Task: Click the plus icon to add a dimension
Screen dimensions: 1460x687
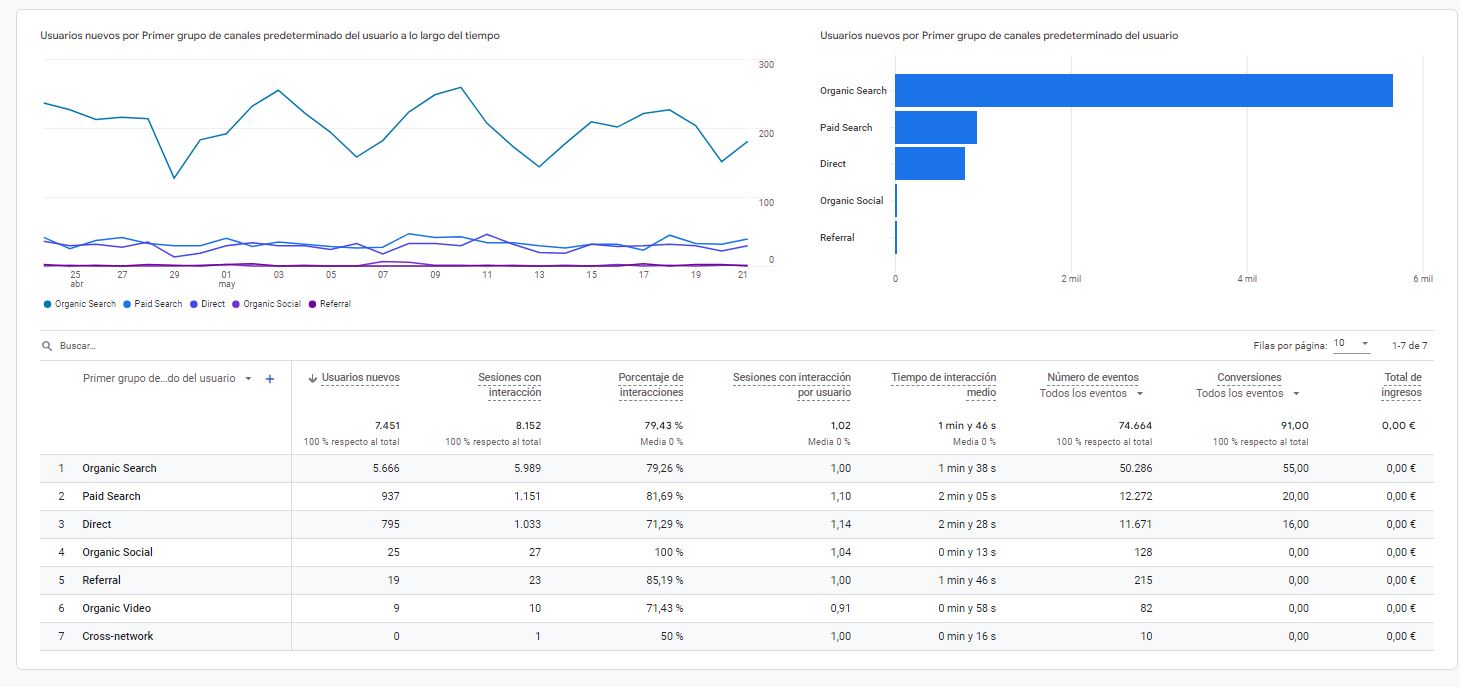Action: point(269,379)
